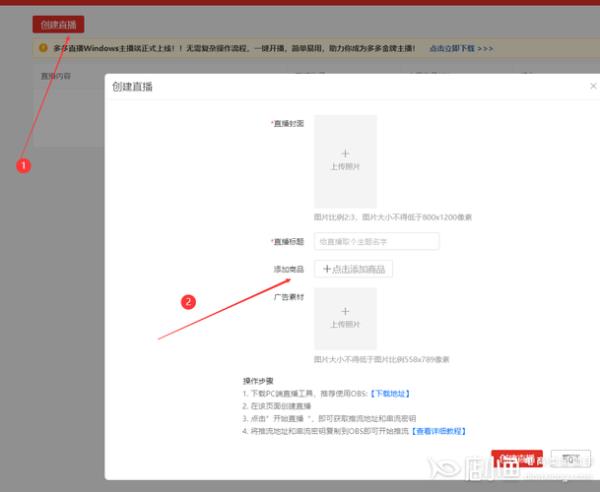600x492 pixels.
Task: Close the 创建直播 dialog
Action: point(593,86)
